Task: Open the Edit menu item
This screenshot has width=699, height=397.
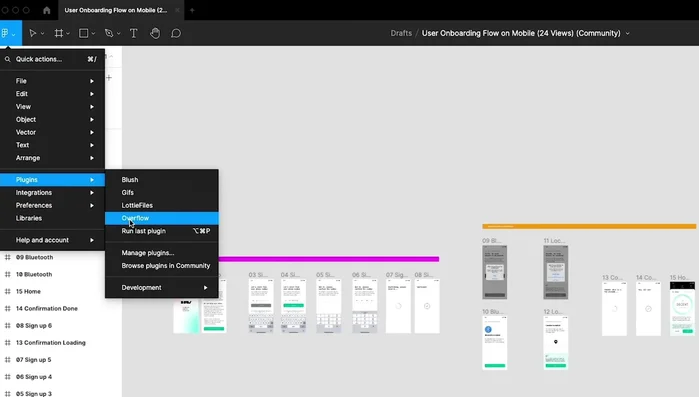Action: coord(53,94)
